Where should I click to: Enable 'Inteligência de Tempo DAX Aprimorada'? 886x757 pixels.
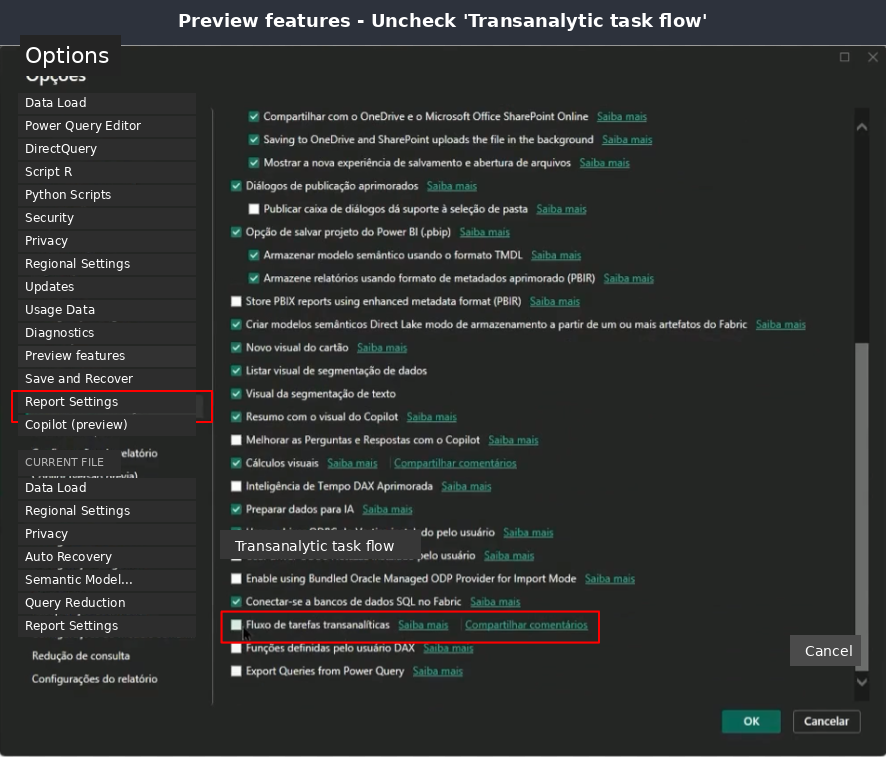point(237,486)
